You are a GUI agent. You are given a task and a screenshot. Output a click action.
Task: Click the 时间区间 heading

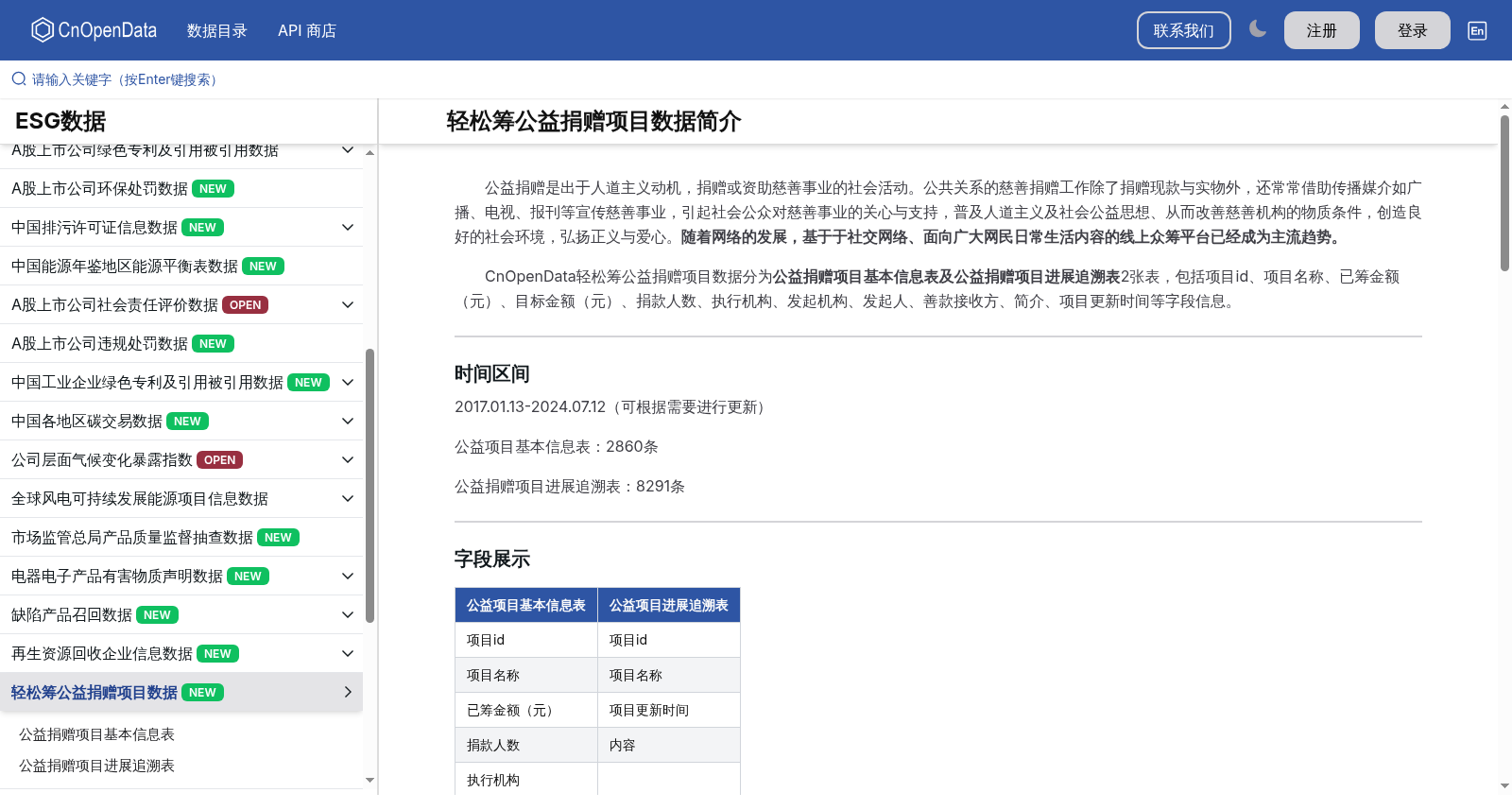pyautogui.click(x=491, y=373)
